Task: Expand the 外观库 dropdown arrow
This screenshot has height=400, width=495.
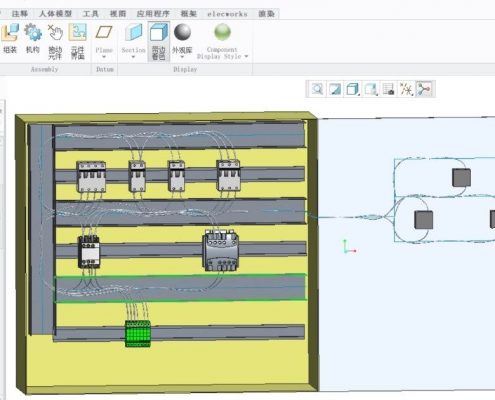Action: [182, 57]
